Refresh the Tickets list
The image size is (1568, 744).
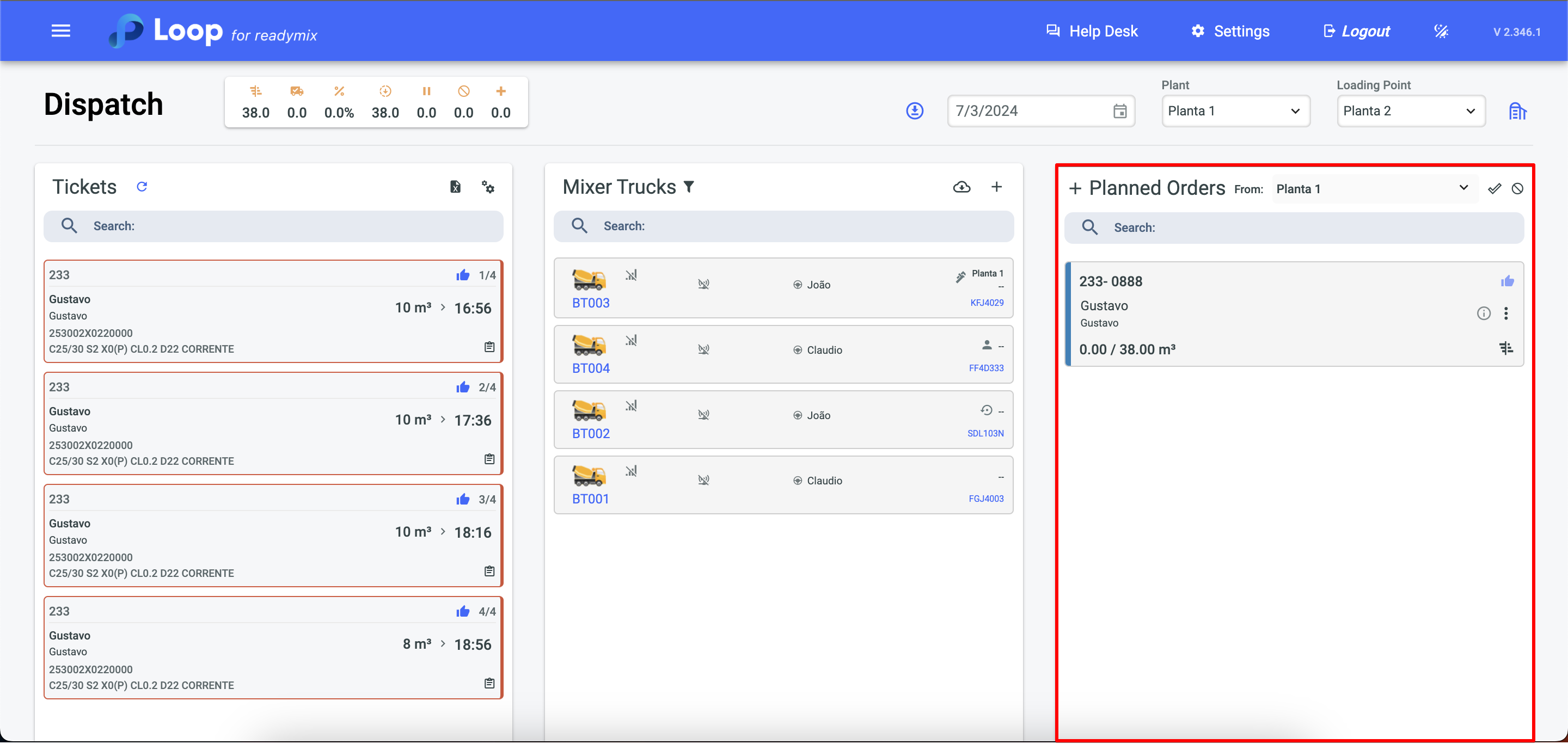(142, 187)
